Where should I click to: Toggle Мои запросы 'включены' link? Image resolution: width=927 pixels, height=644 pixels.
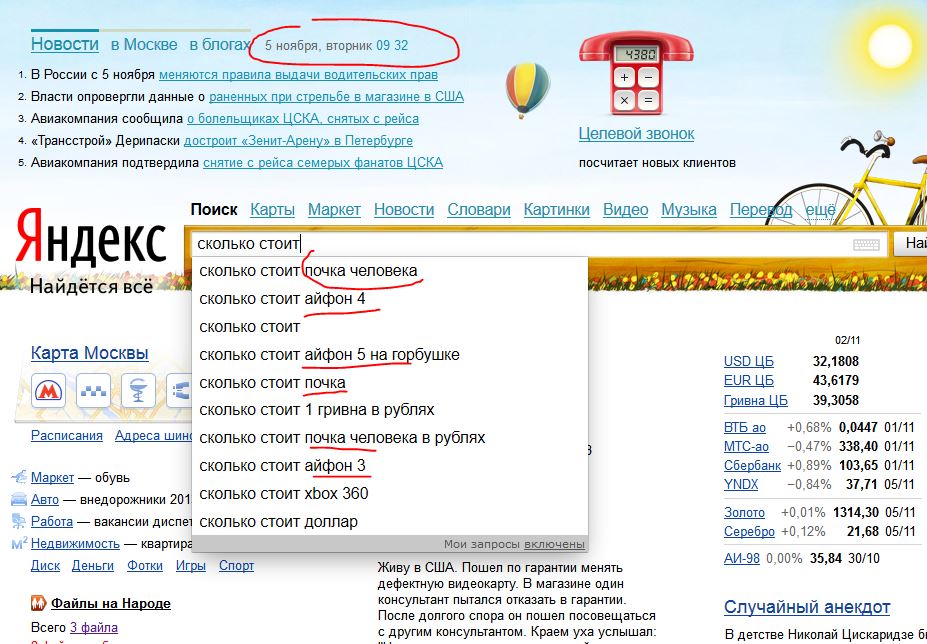click(x=554, y=544)
